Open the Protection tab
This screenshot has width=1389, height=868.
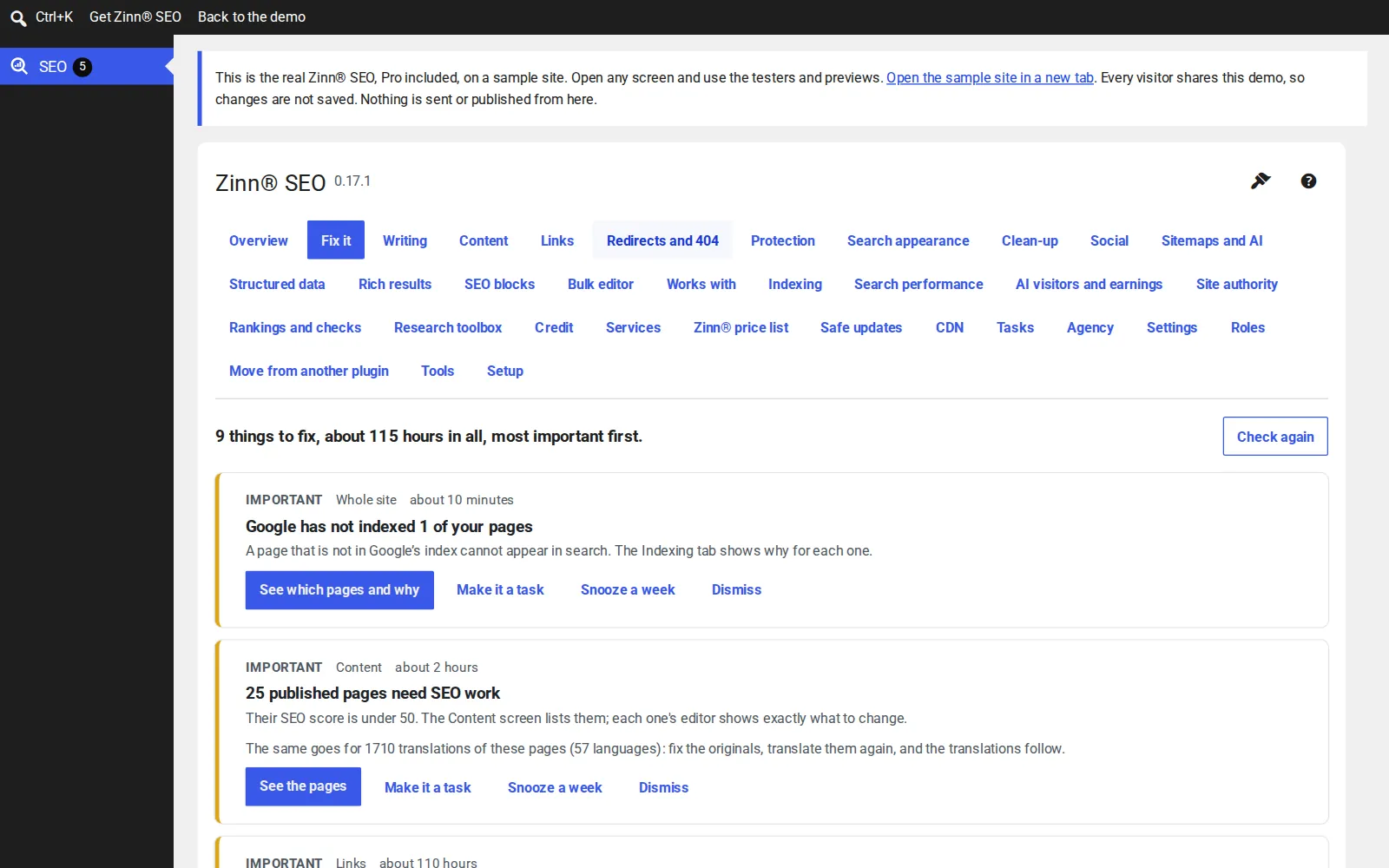pyautogui.click(x=783, y=240)
